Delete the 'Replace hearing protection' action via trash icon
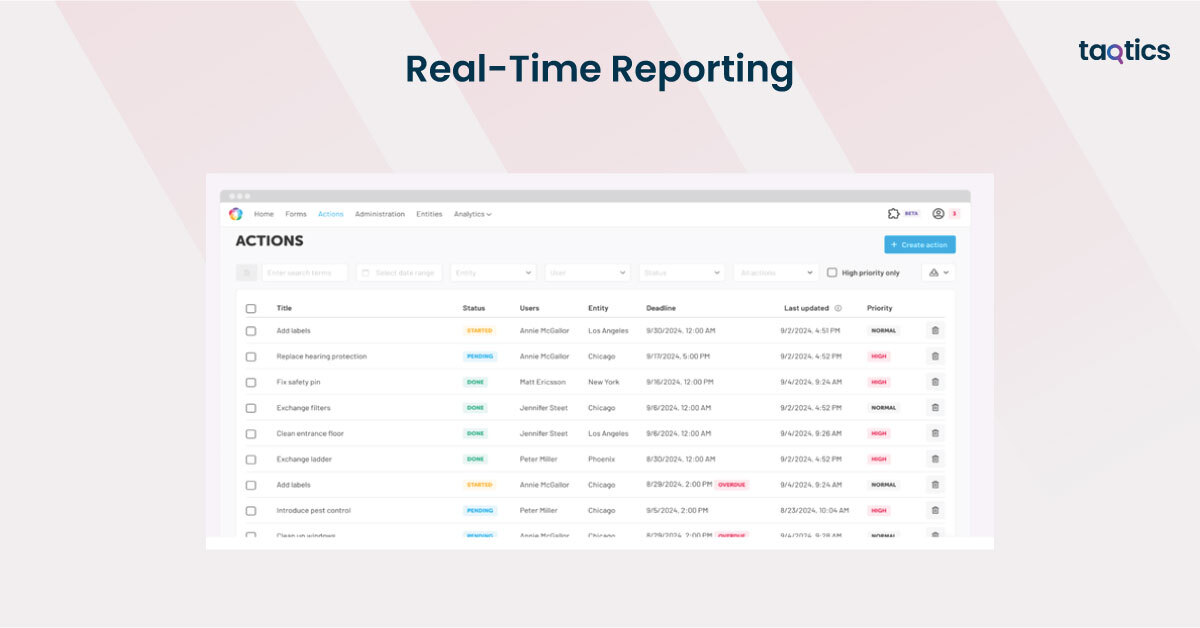The height and width of the screenshot is (628, 1200). tap(935, 356)
